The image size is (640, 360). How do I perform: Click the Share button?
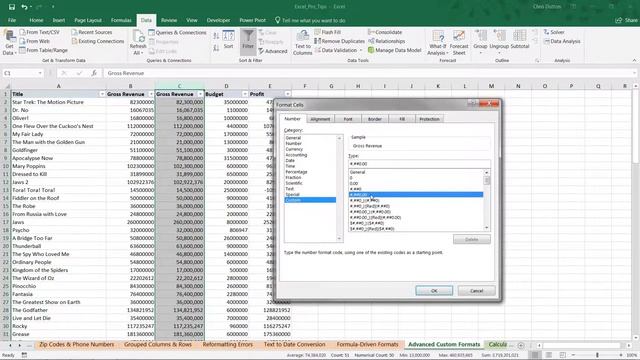(x=627, y=20)
